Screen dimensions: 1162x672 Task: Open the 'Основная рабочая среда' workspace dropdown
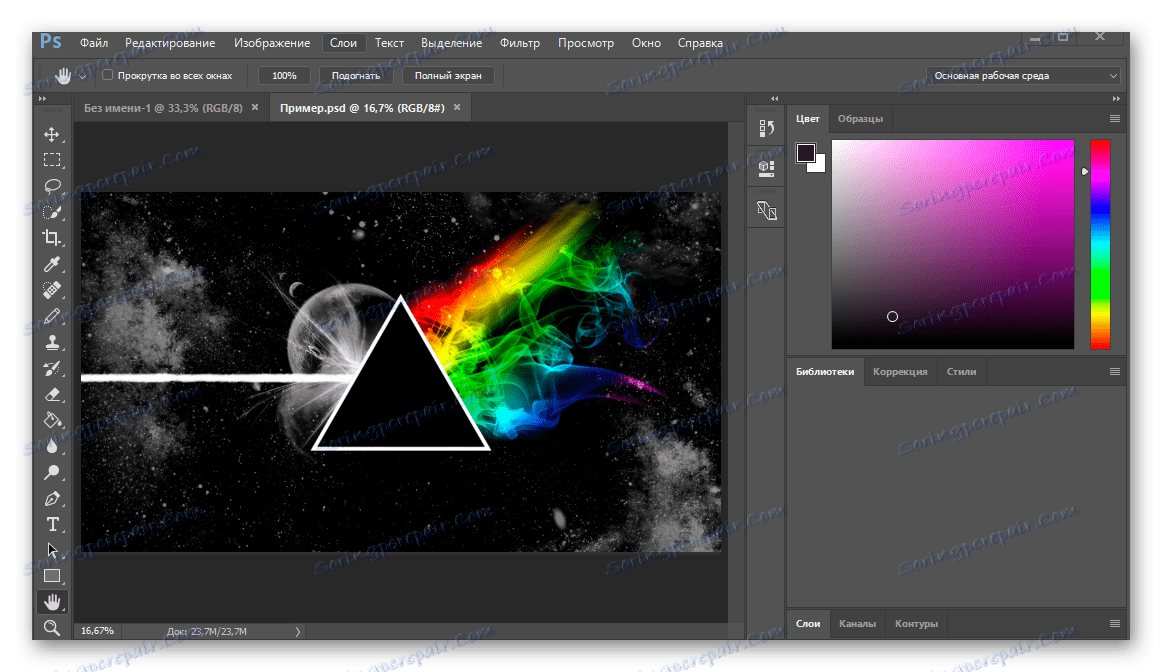tap(1023, 76)
